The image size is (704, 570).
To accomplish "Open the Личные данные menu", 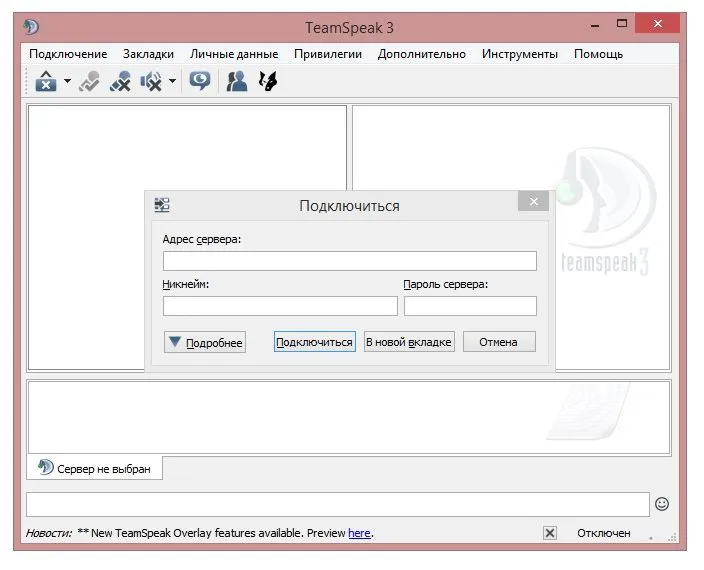I will coord(234,54).
